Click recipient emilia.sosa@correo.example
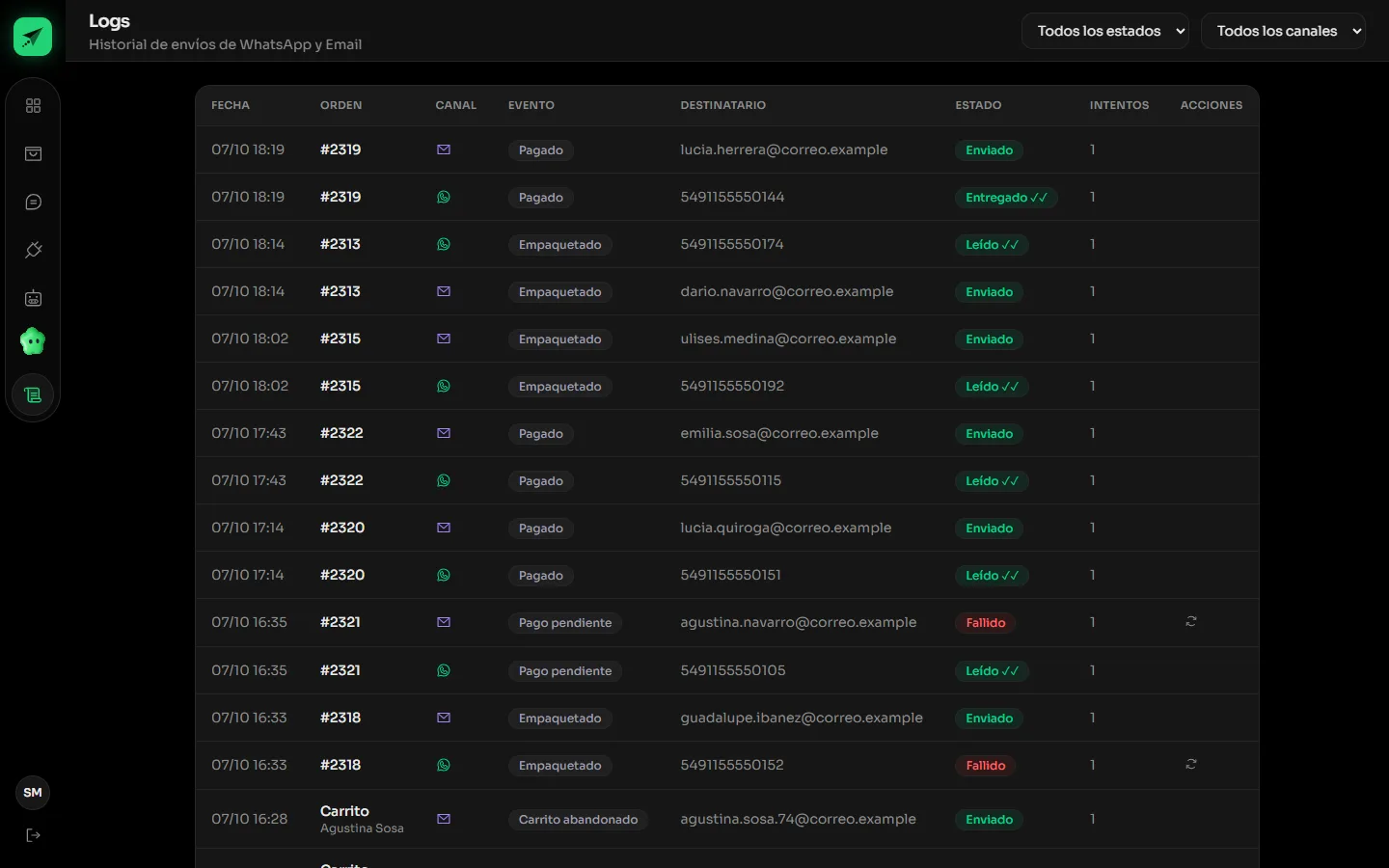Image resolution: width=1389 pixels, height=868 pixels. (x=779, y=433)
